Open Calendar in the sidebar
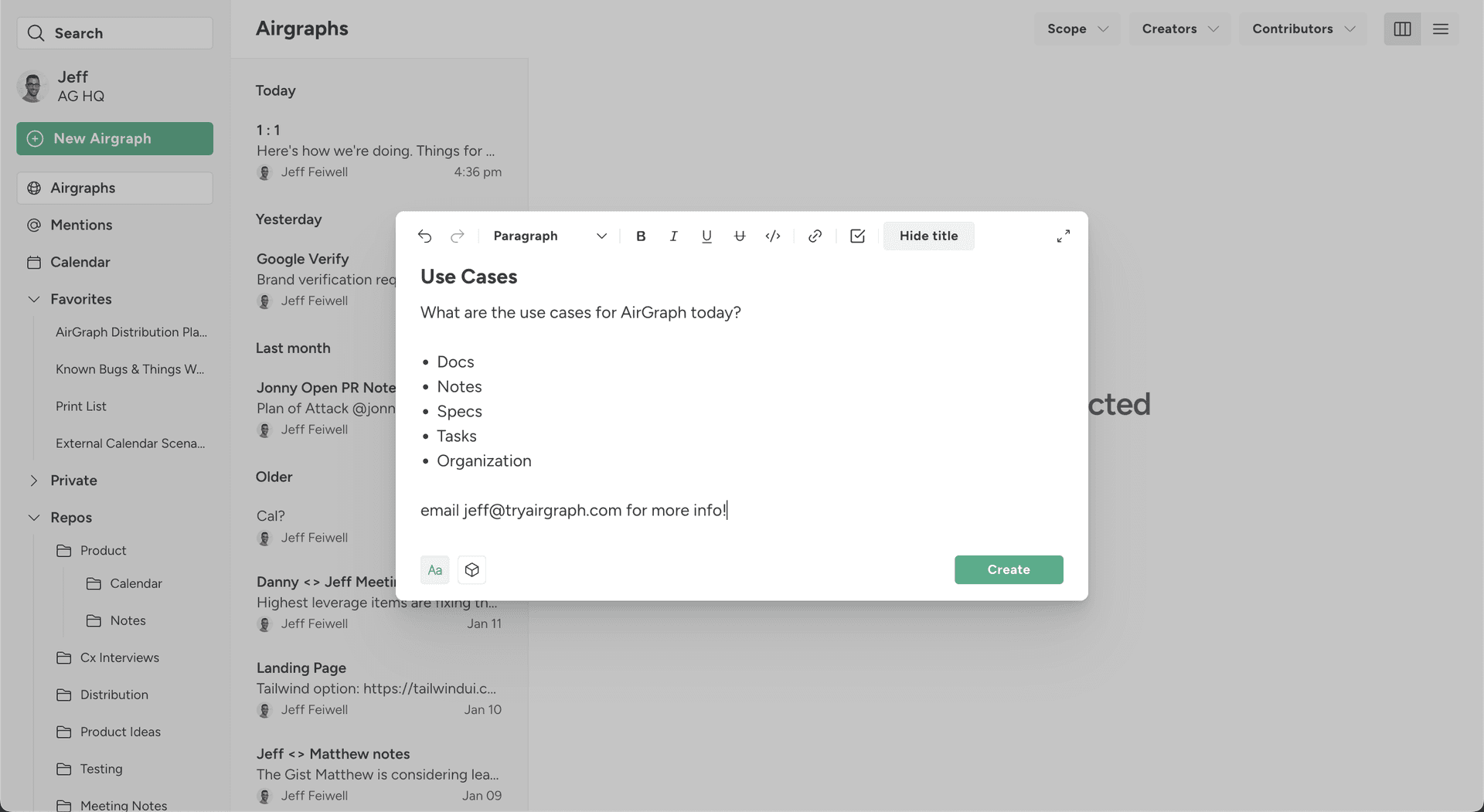1484x812 pixels. click(x=80, y=262)
